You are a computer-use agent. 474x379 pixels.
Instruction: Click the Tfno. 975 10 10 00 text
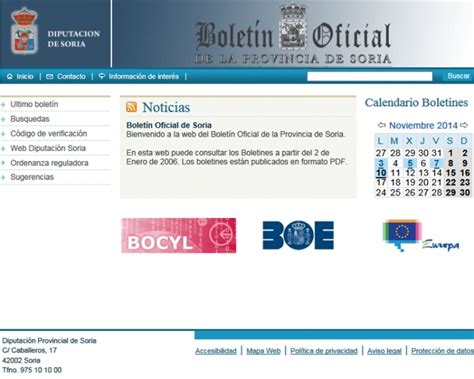(x=32, y=370)
